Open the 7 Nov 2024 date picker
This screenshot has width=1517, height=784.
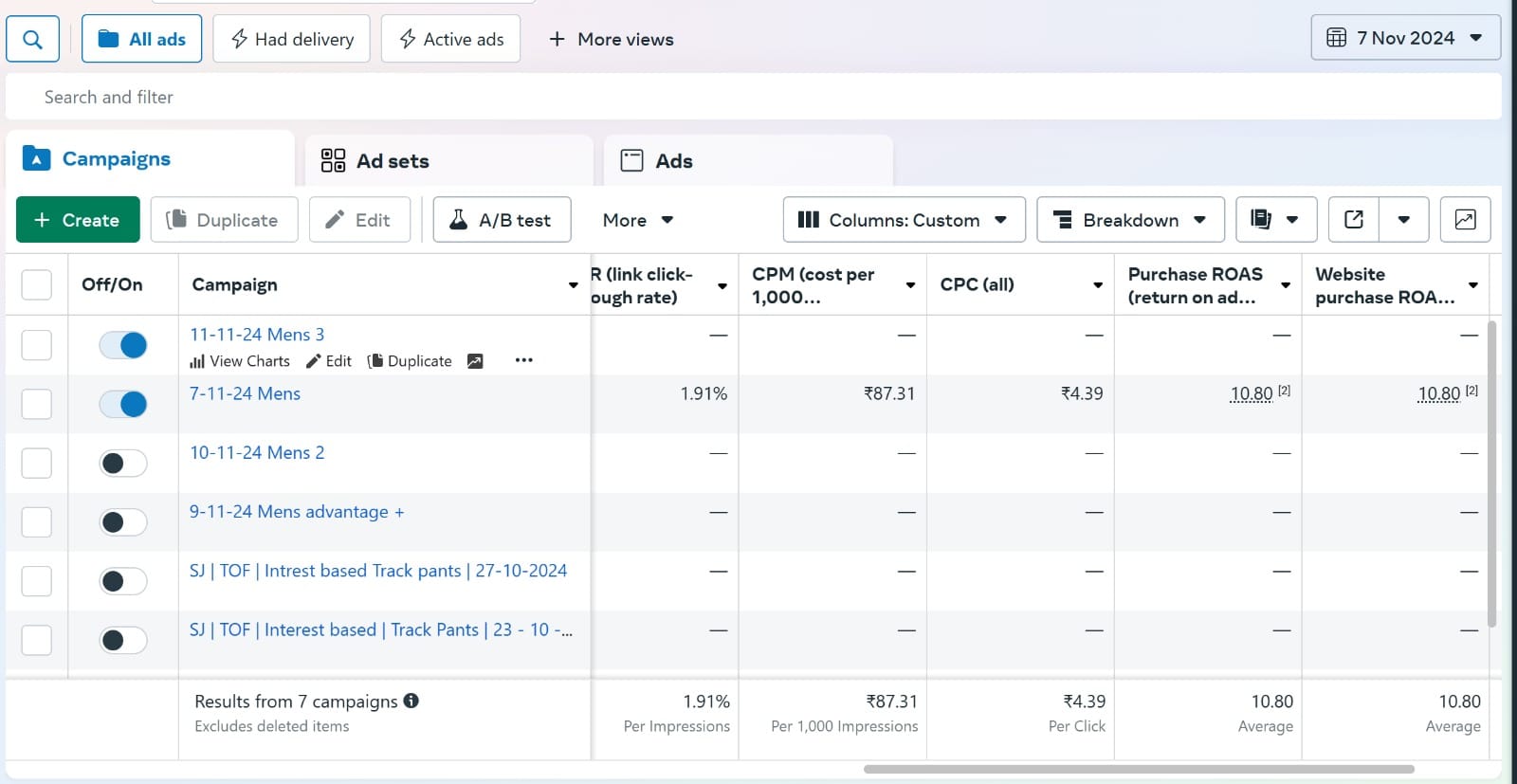(x=1405, y=38)
